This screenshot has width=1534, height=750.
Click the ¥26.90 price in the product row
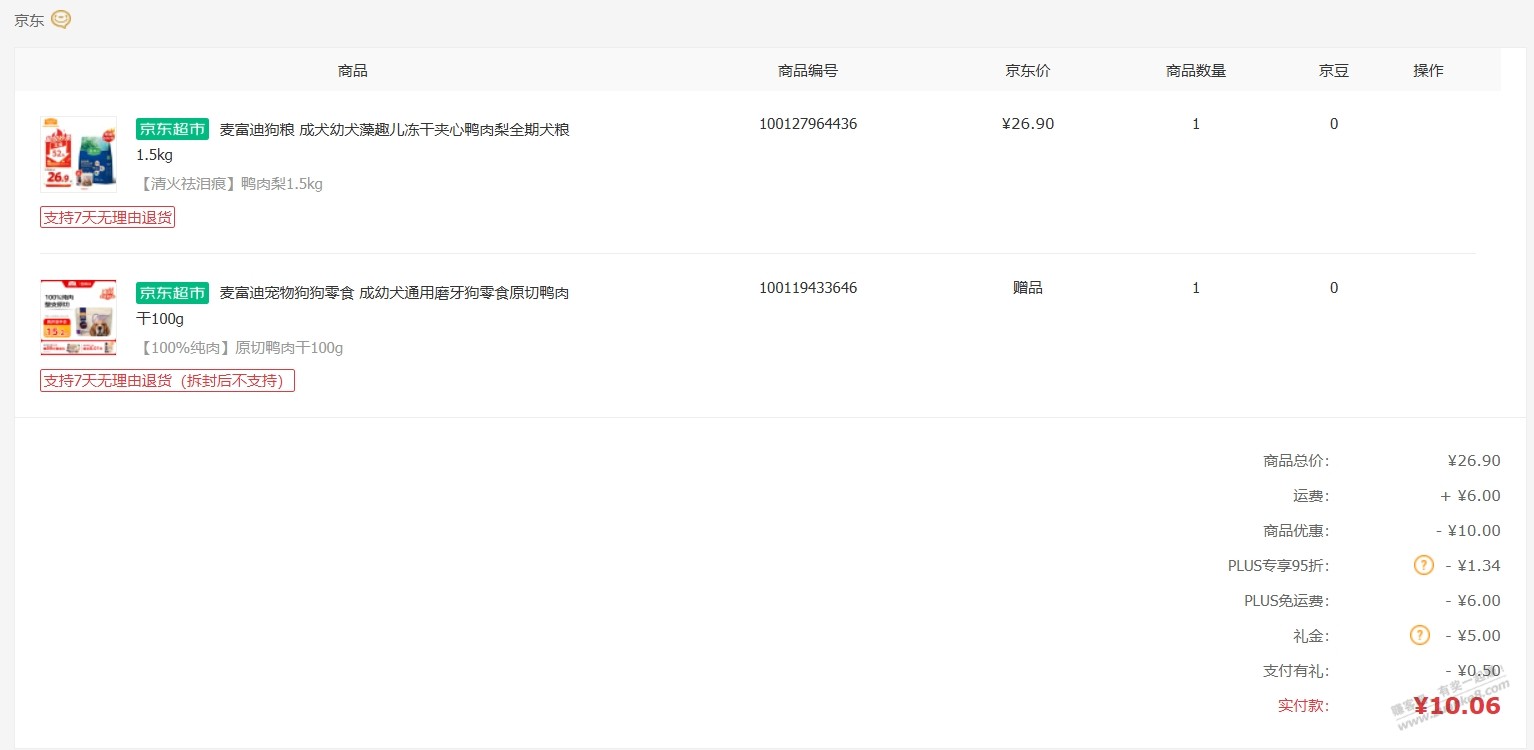click(1028, 124)
